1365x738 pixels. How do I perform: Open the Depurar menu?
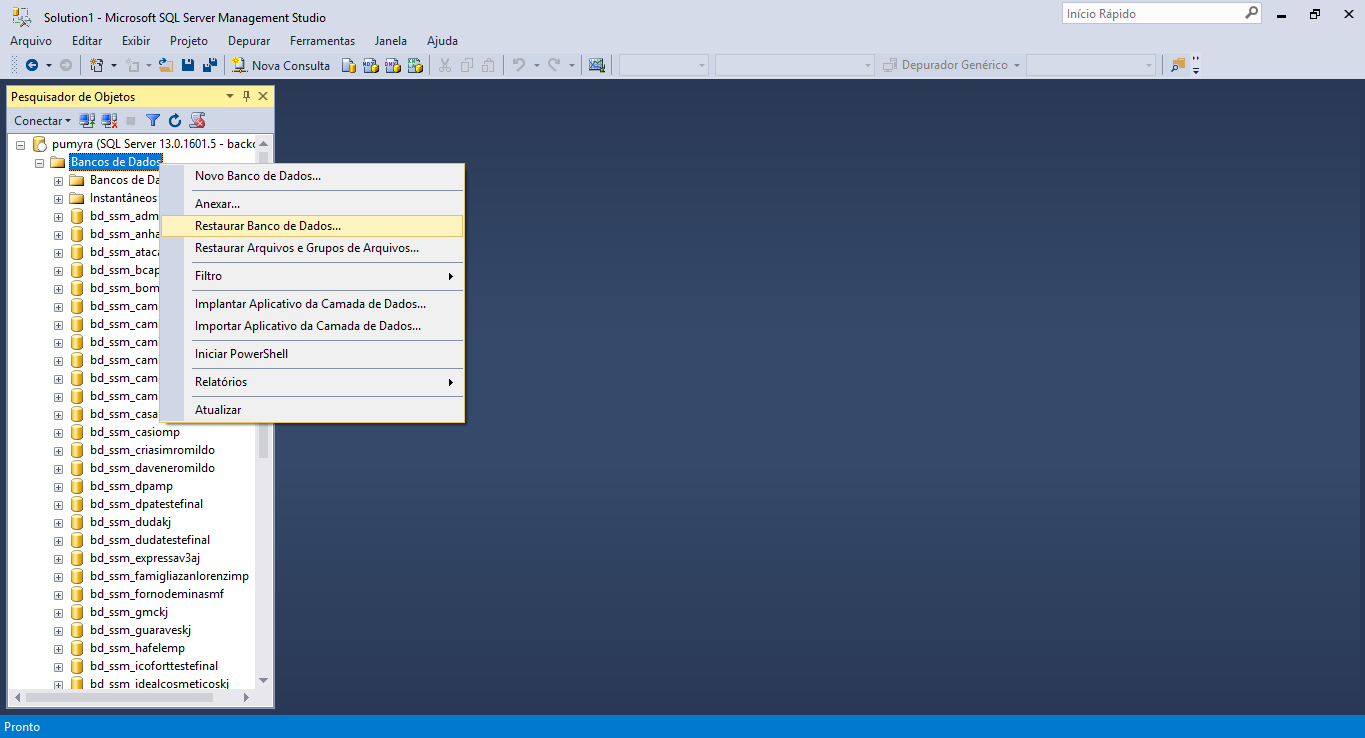pos(249,41)
